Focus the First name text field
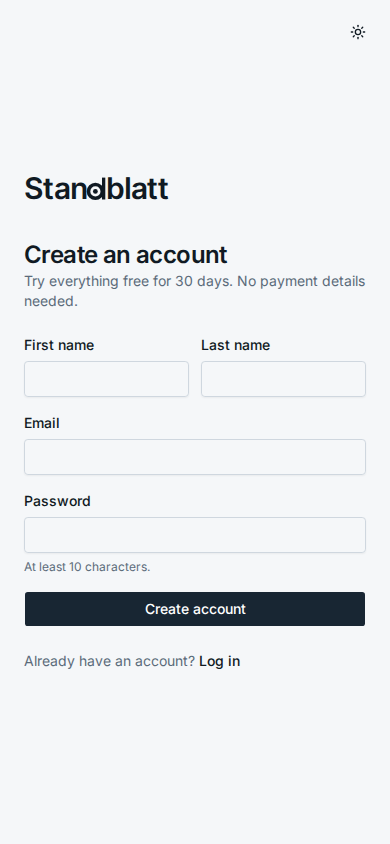 click(x=107, y=379)
